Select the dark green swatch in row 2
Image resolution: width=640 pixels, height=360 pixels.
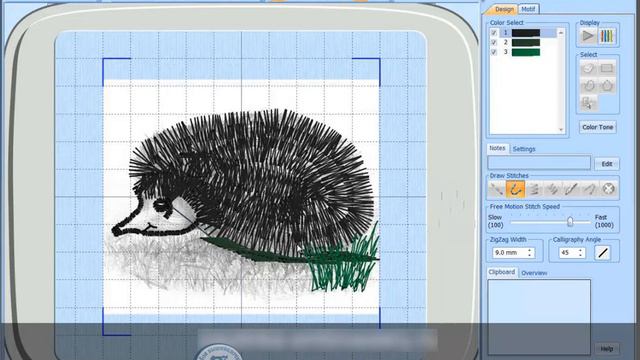[x=526, y=42]
